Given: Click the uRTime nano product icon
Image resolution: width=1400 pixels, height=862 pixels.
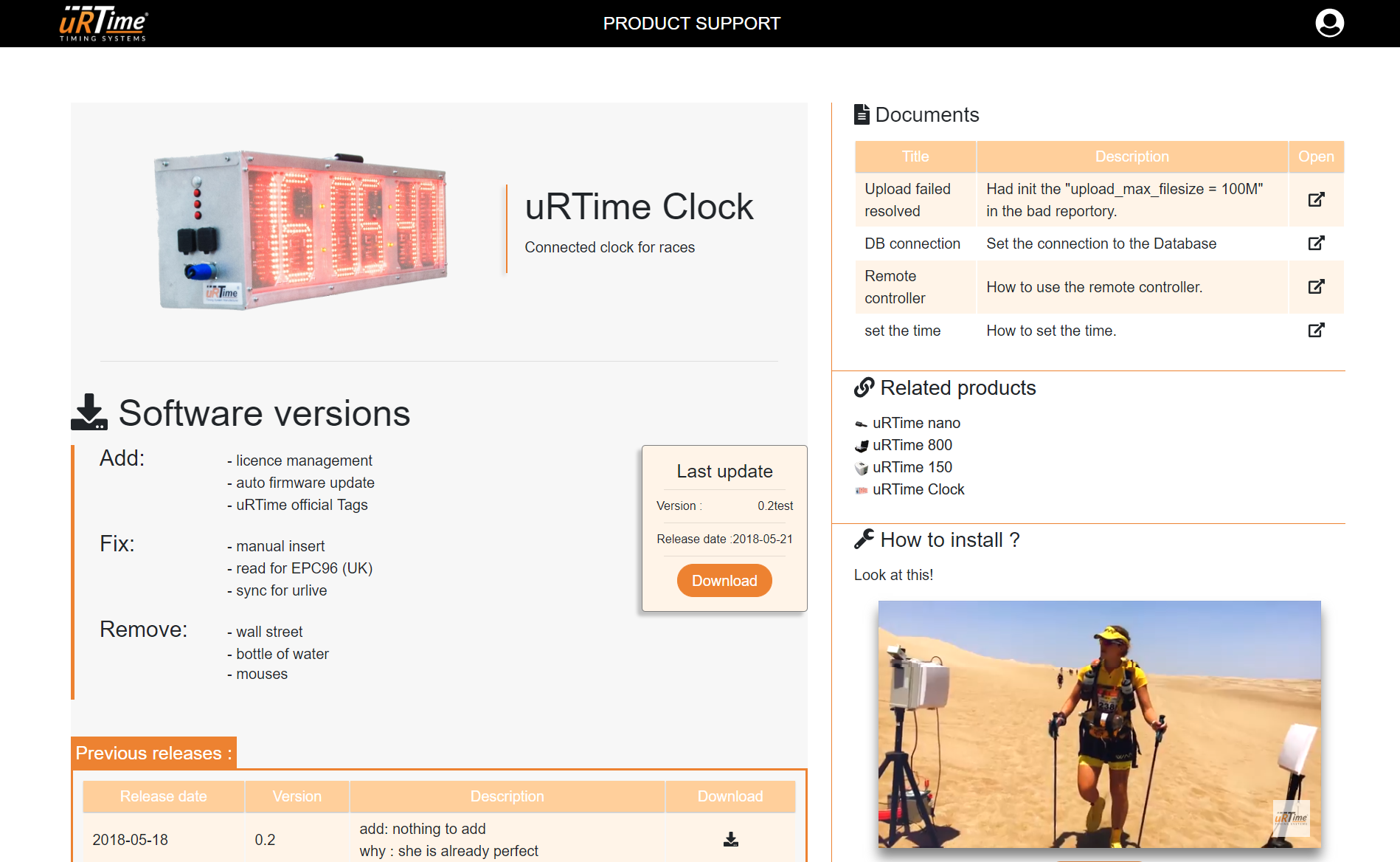Looking at the screenshot, I should 861,424.
